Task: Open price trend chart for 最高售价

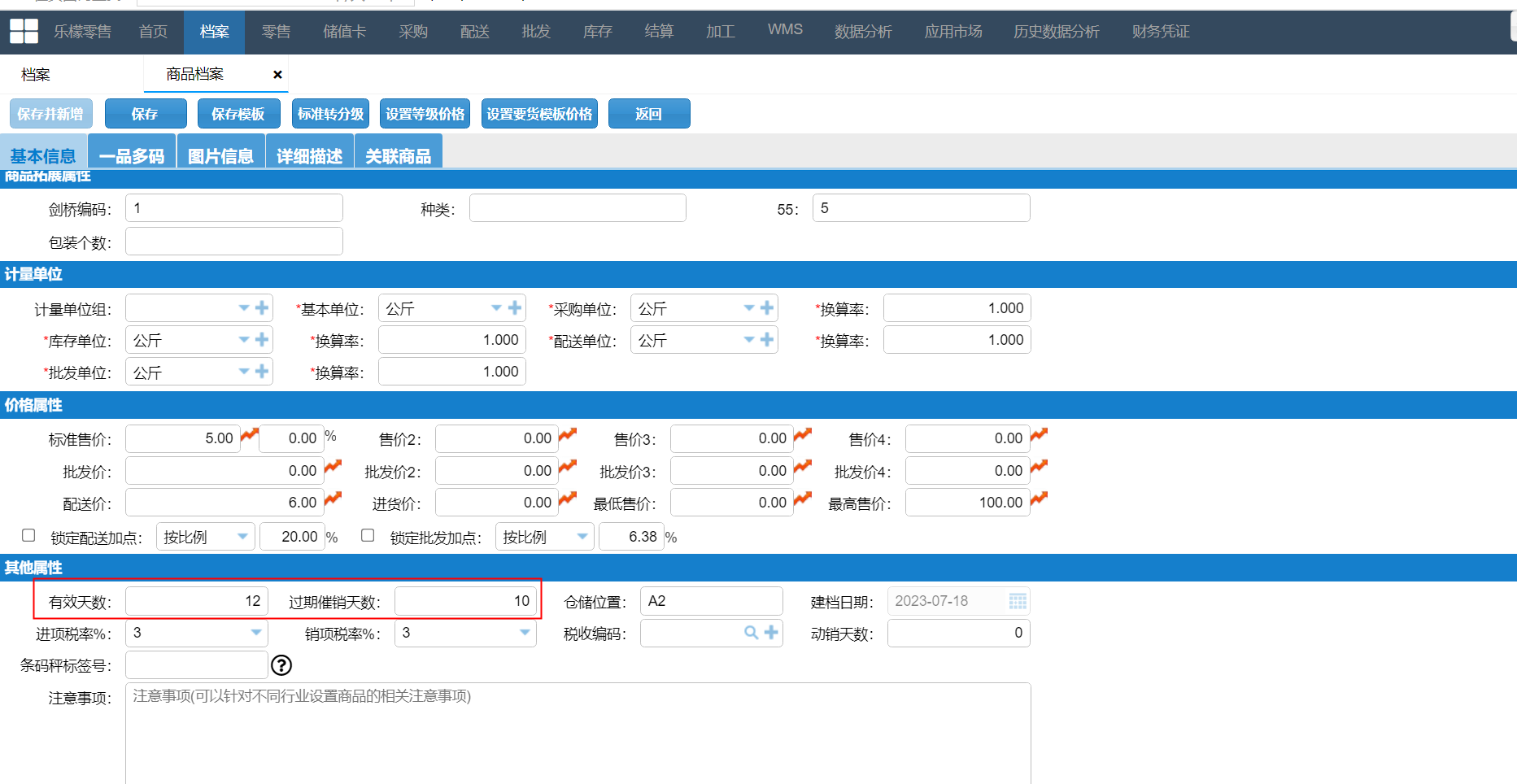Action: click(1039, 499)
